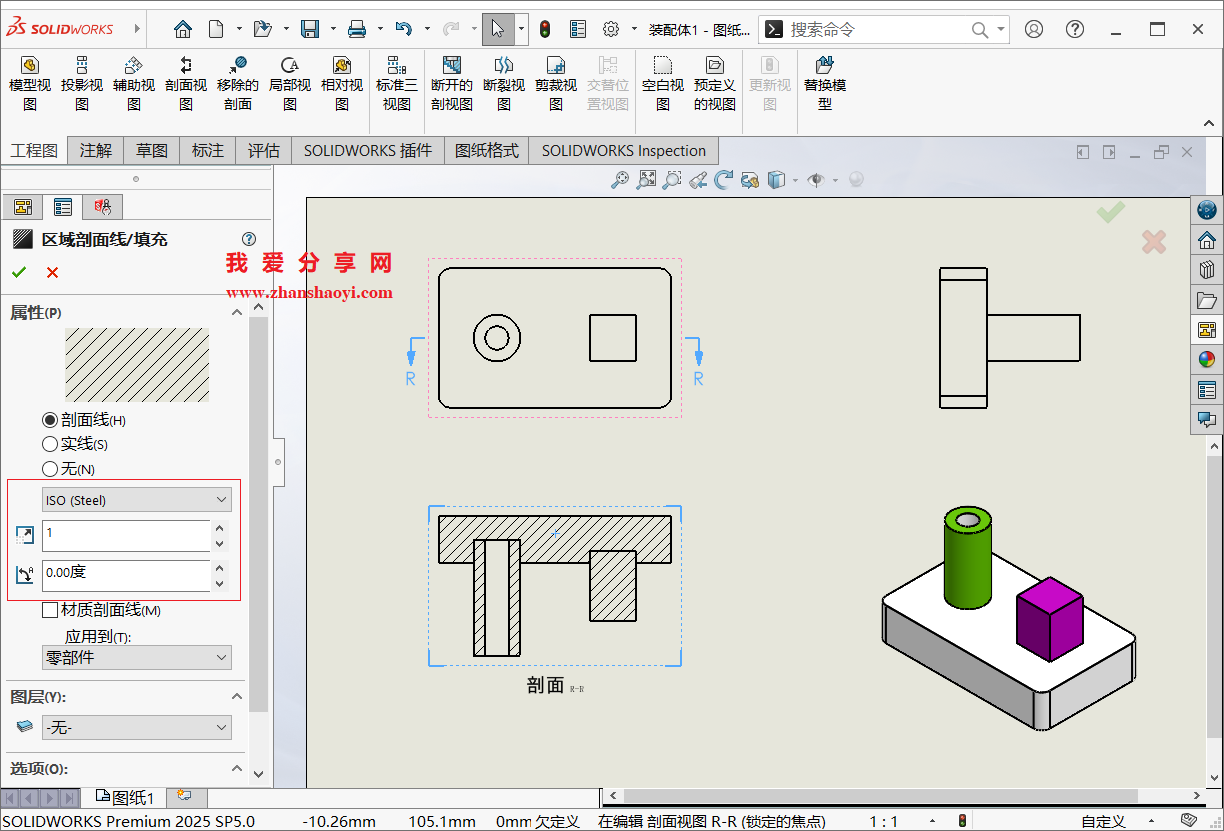Open the Sheet Format (图纸格式) tab
This screenshot has height=831, width=1224.
click(487, 151)
